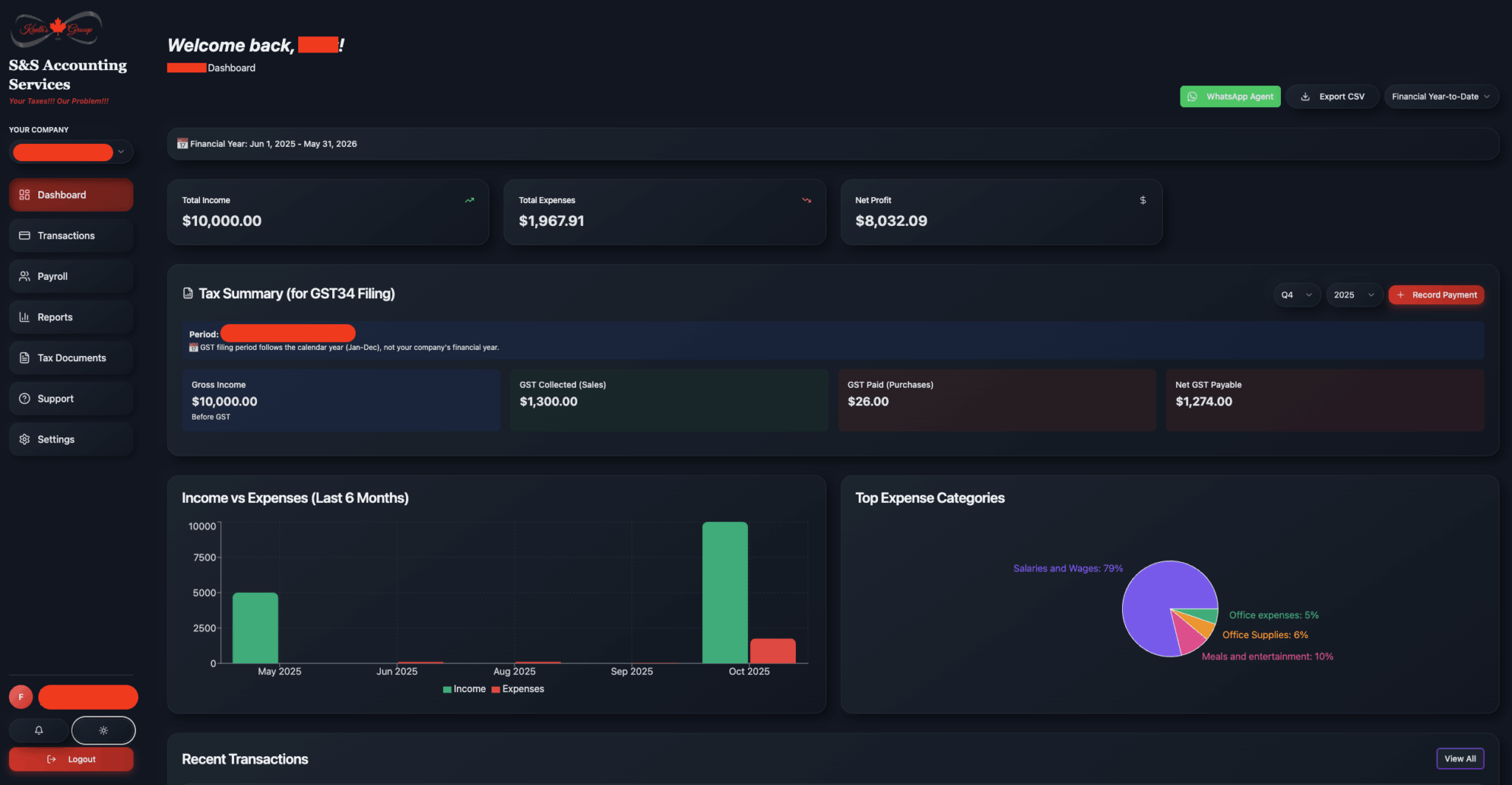Click the Tax Summary document icon
Image resolution: width=1512 pixels, height=785 pixels.
click(x=188, y=294)
